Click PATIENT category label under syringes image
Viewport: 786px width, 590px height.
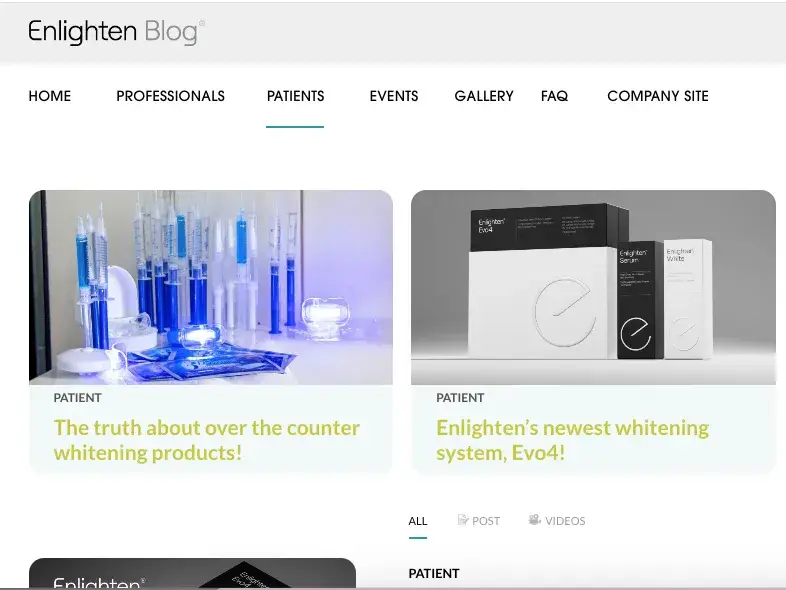(x=78, y=398)
